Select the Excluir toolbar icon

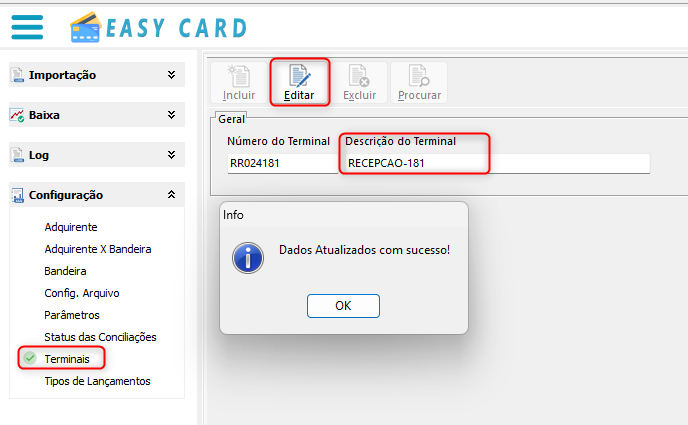[x=359, y=76]
